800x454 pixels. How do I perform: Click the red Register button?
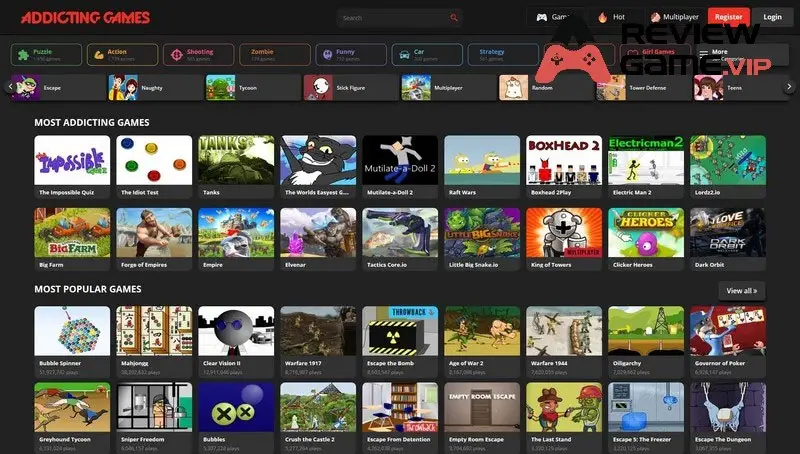click(x=728, y=17)
